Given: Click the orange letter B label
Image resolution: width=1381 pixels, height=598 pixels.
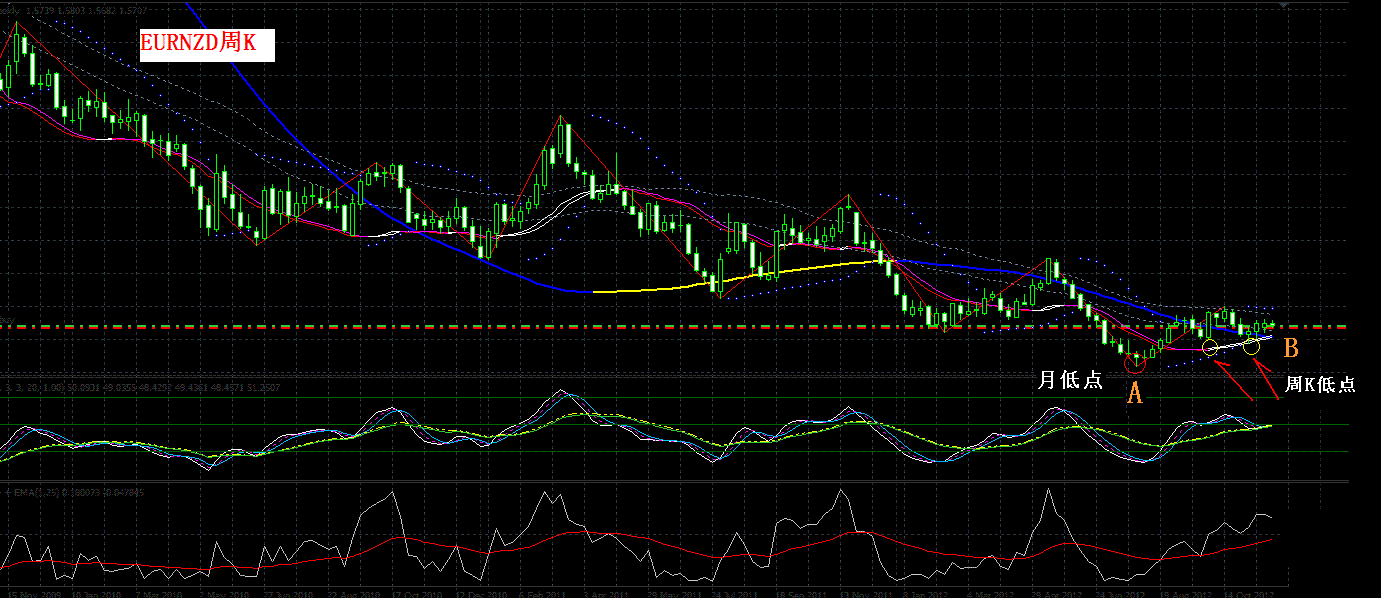Looking at the screenshot, I should point(1291,349).
